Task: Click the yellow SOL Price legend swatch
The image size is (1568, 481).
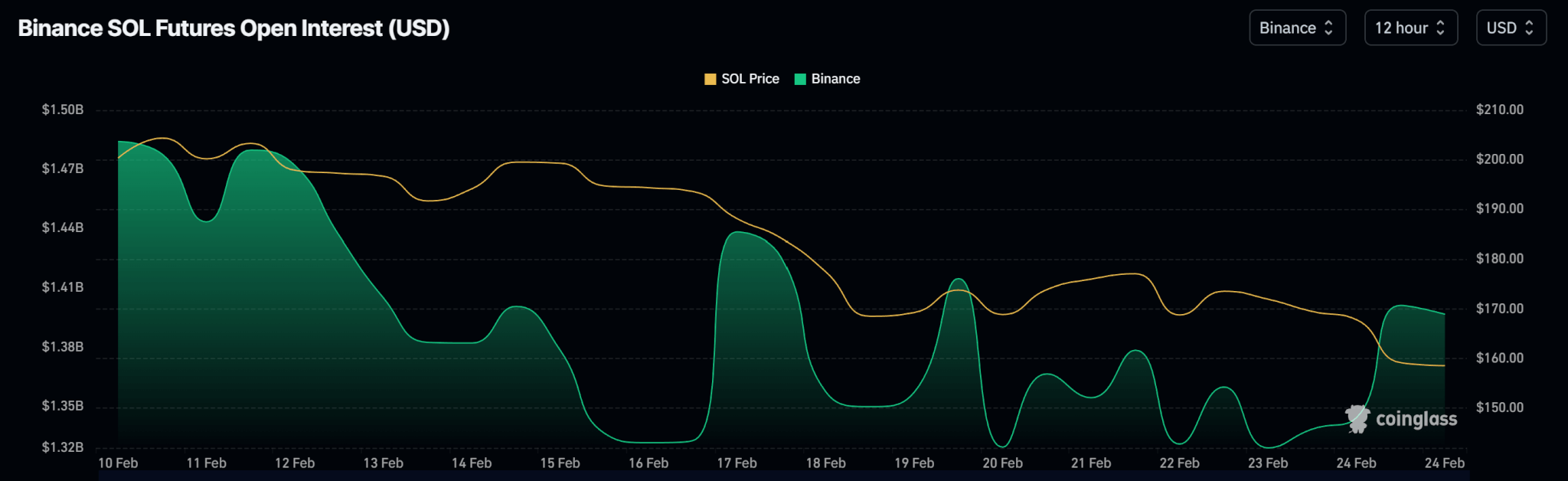Action: tap(710, 79)
